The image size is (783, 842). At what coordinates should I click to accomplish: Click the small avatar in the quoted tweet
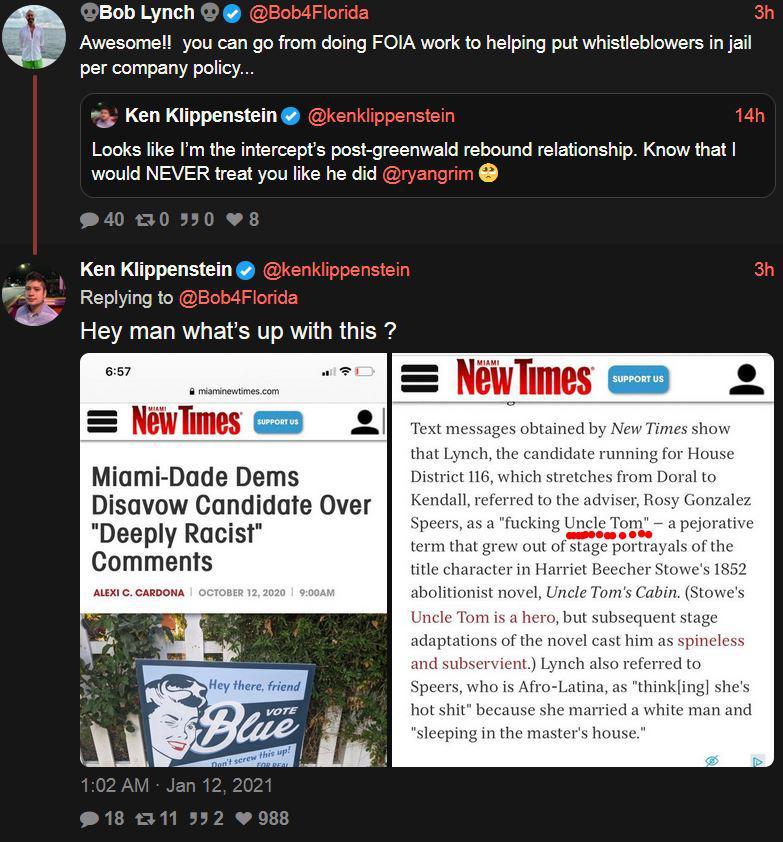pos(105,117)
